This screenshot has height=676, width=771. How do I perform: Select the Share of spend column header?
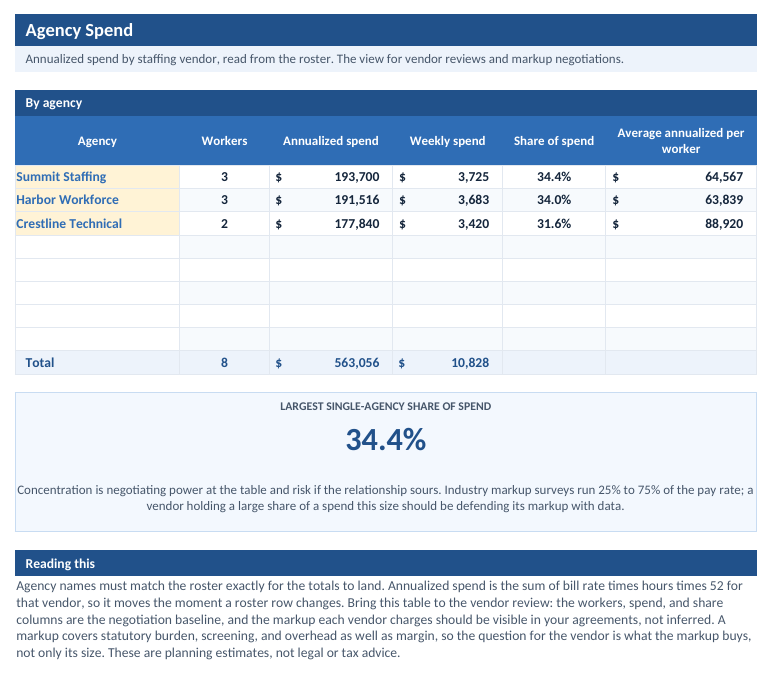coord(554,141)
